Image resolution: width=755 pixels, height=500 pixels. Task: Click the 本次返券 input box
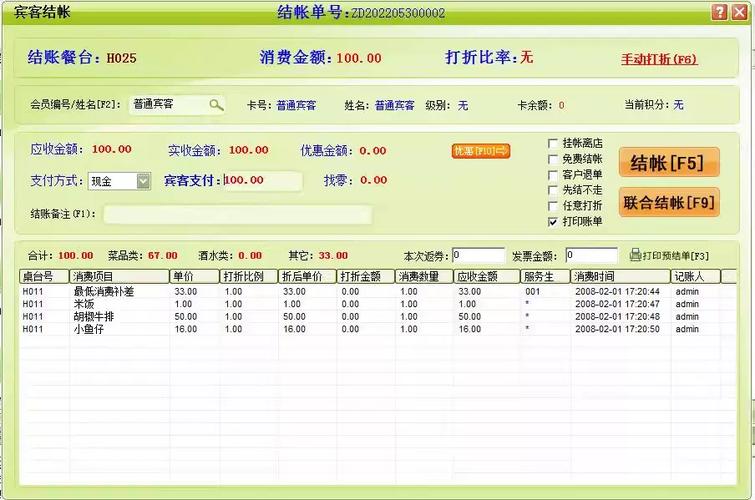pos(478,255)
